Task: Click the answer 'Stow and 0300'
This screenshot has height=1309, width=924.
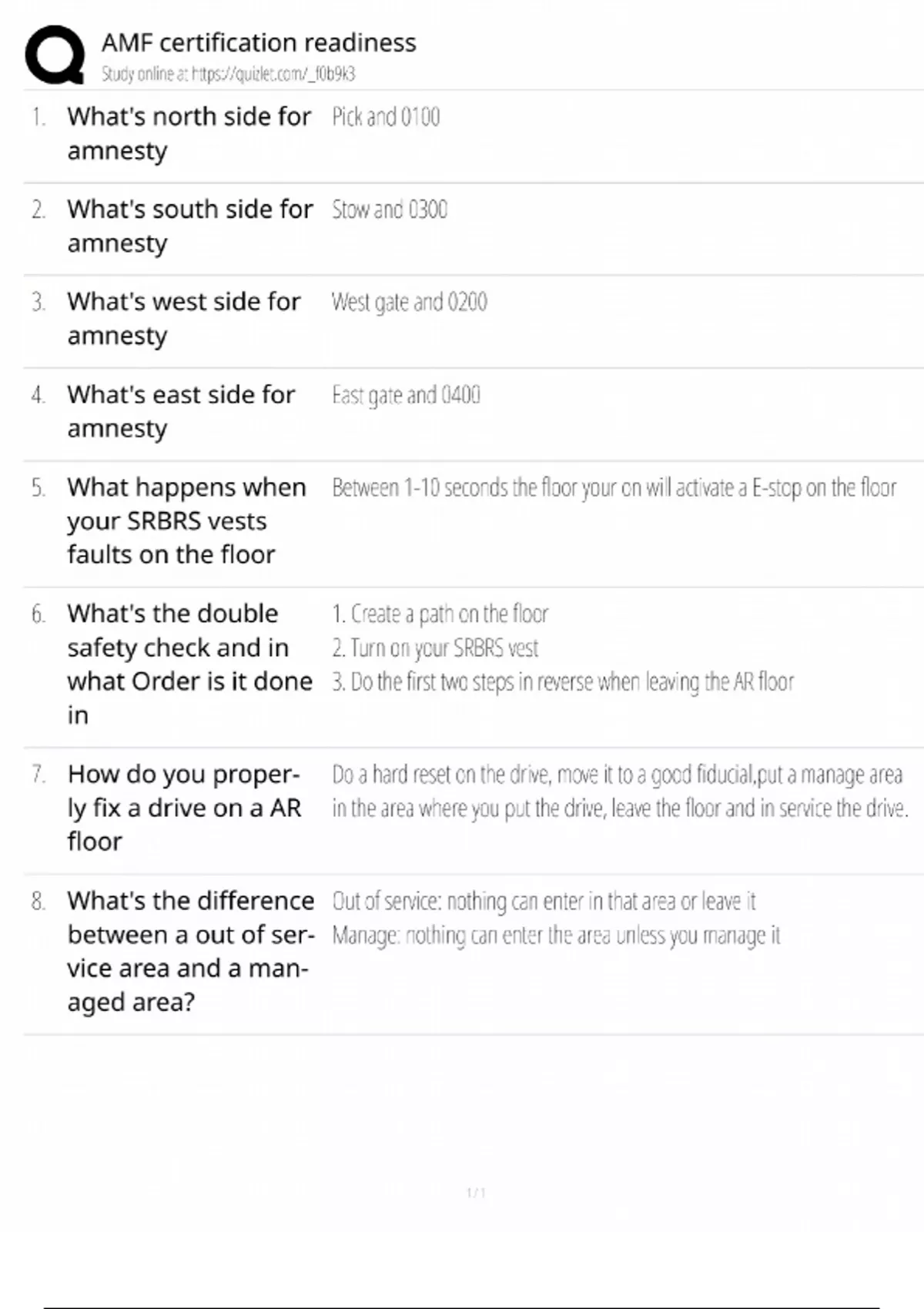Action: pyautogui.click(x=390, y=209)
